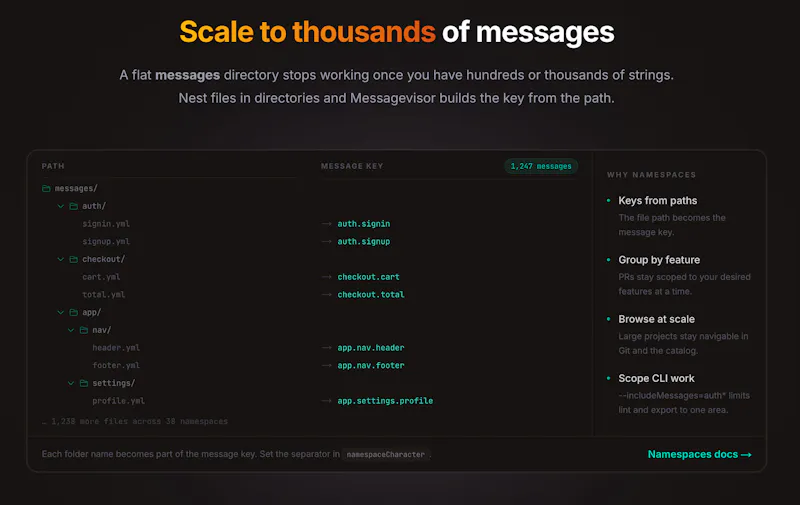Click the auth.signin message key

(x=364, y=223)
